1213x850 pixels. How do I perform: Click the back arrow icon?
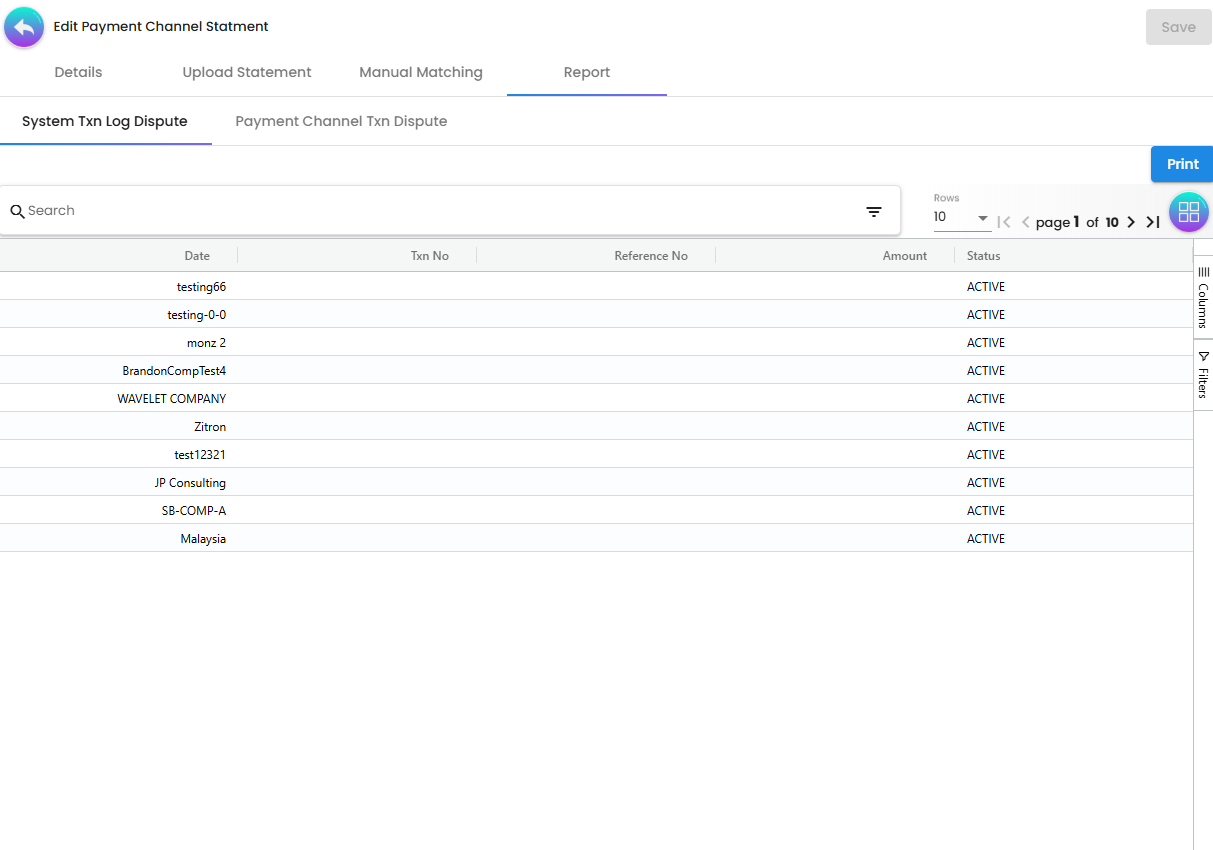24,27
